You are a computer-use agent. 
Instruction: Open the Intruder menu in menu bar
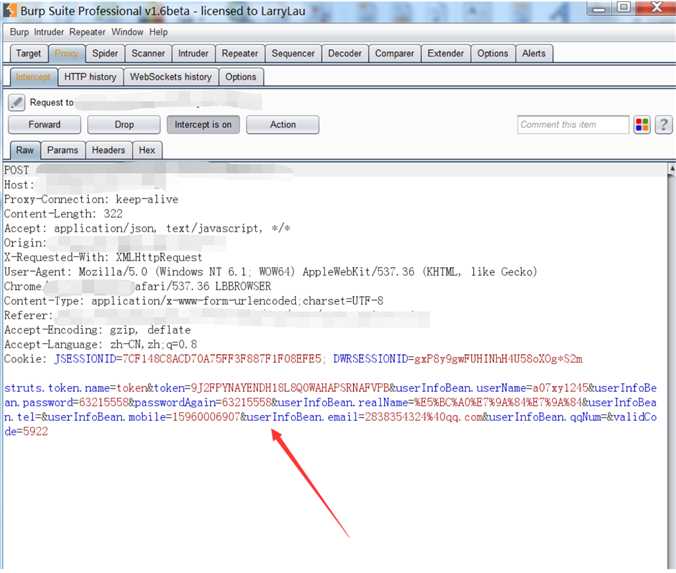click(x=49, y=32)
